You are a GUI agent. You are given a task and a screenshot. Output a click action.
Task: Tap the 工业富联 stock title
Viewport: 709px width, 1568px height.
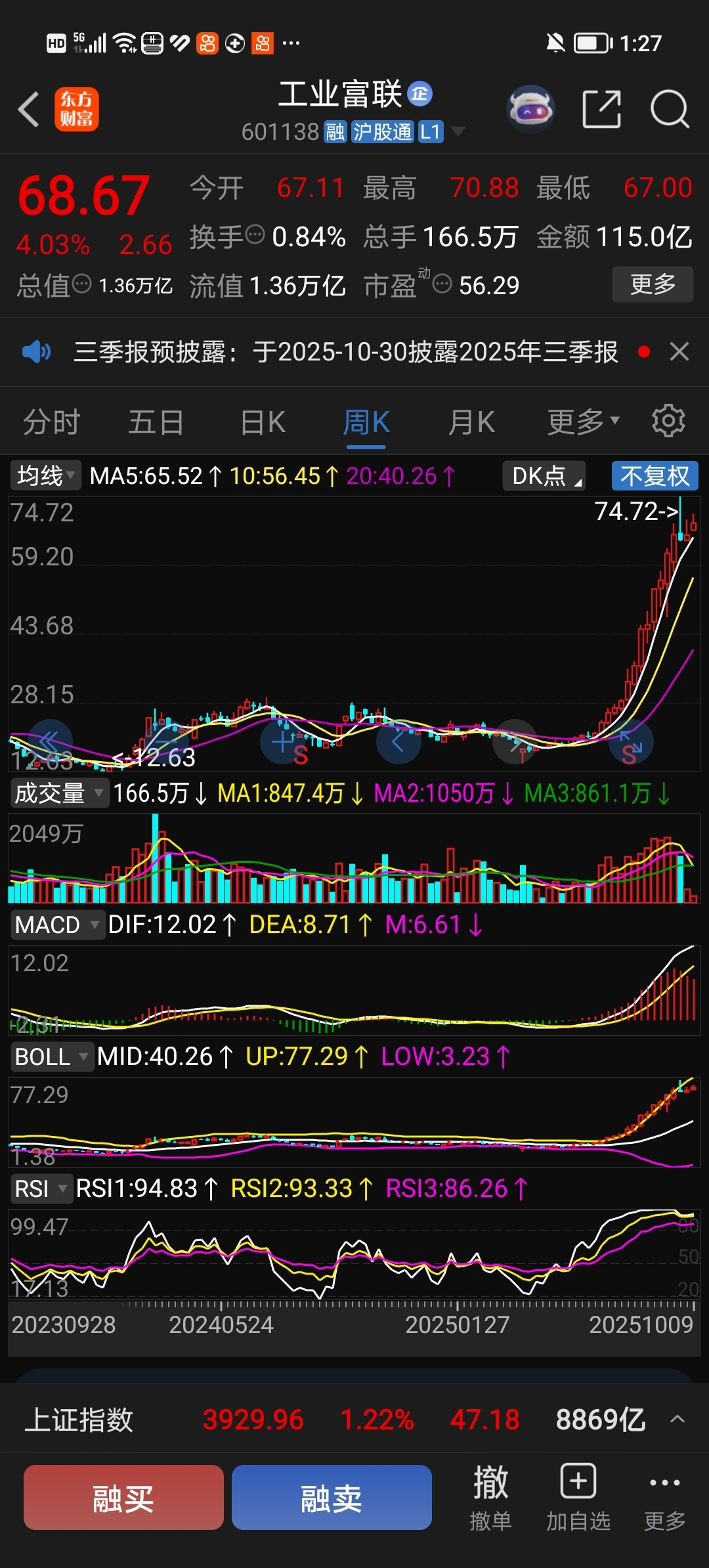coord(340,94)
